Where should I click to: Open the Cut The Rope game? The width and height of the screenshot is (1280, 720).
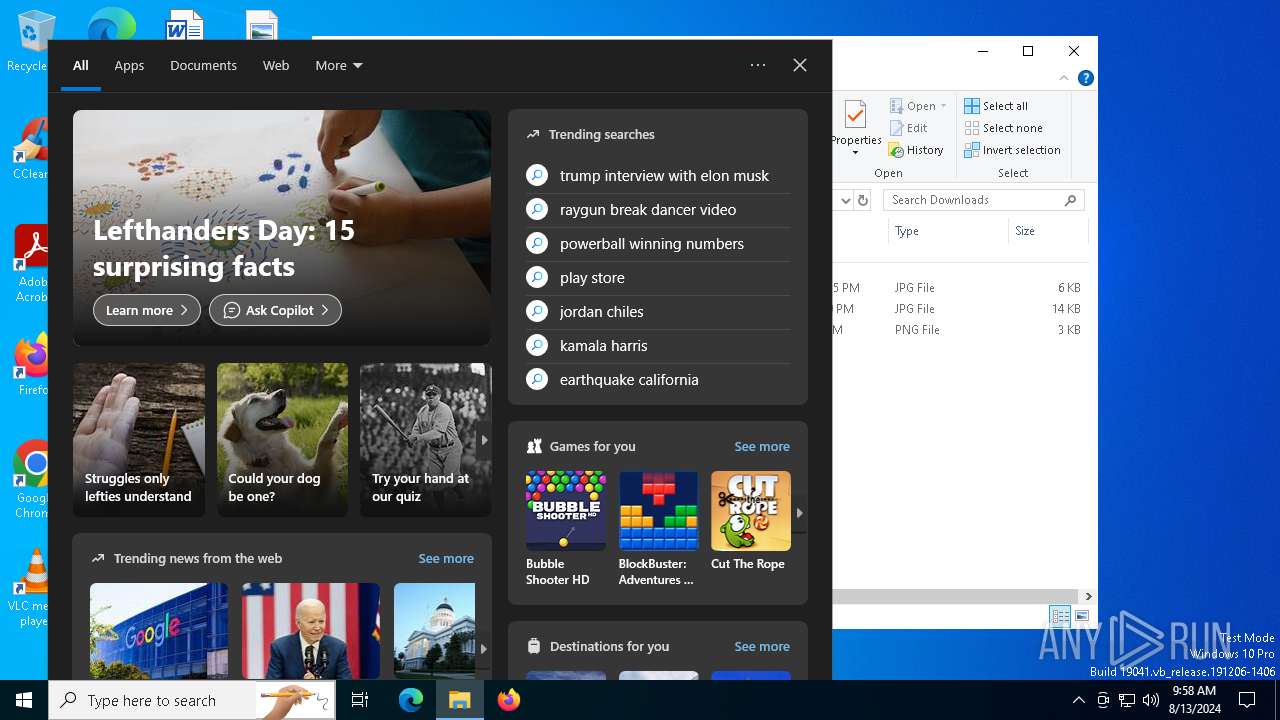pyautogui.click(x=750, y=521)
